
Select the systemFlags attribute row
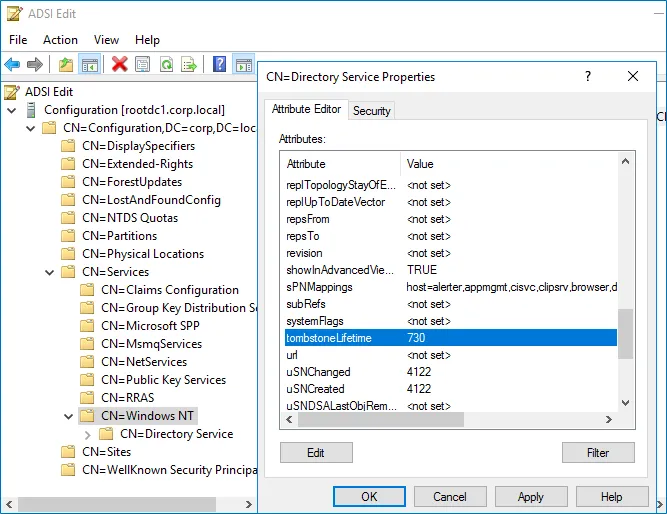coord(451,321)
